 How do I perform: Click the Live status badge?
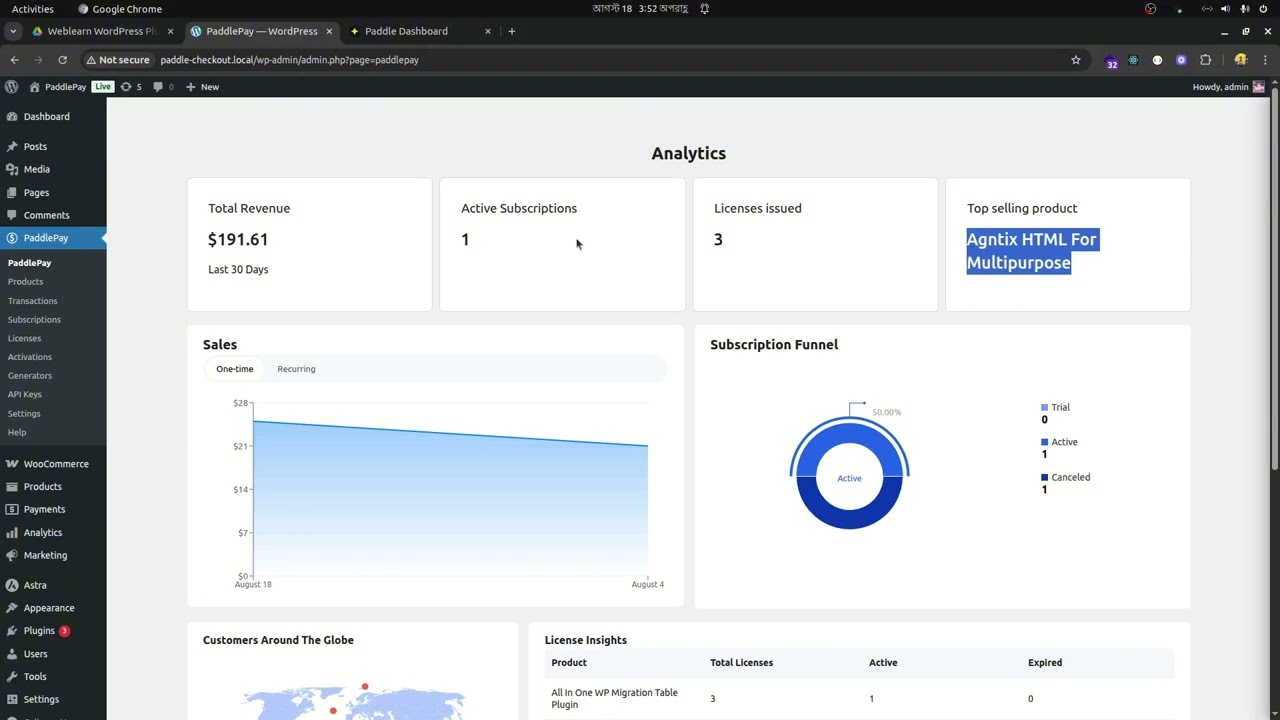pos(103,87)
